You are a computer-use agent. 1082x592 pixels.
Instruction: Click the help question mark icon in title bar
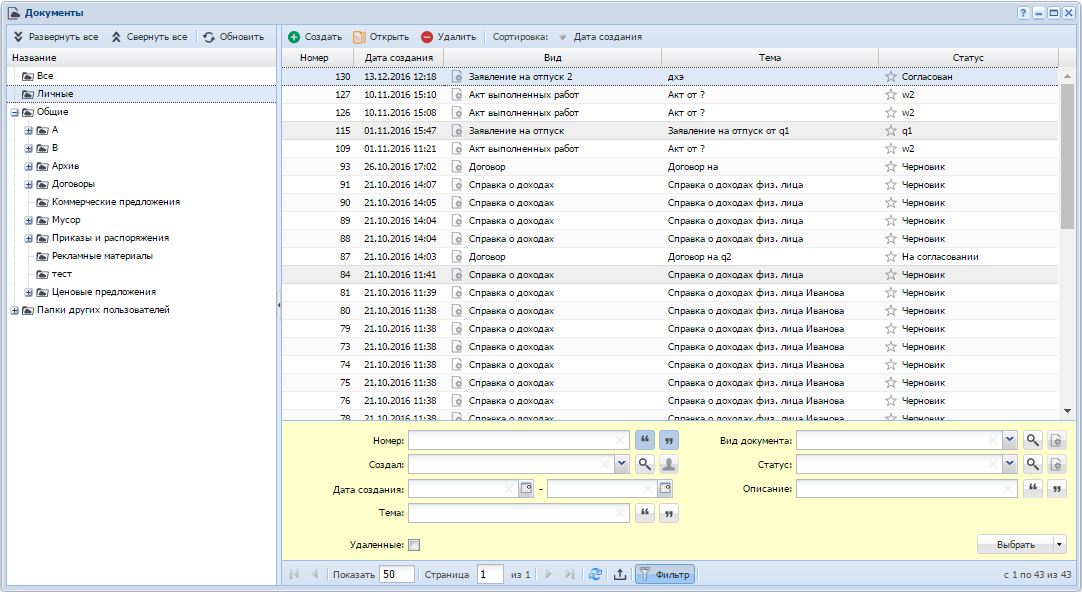click(1023, 13)
